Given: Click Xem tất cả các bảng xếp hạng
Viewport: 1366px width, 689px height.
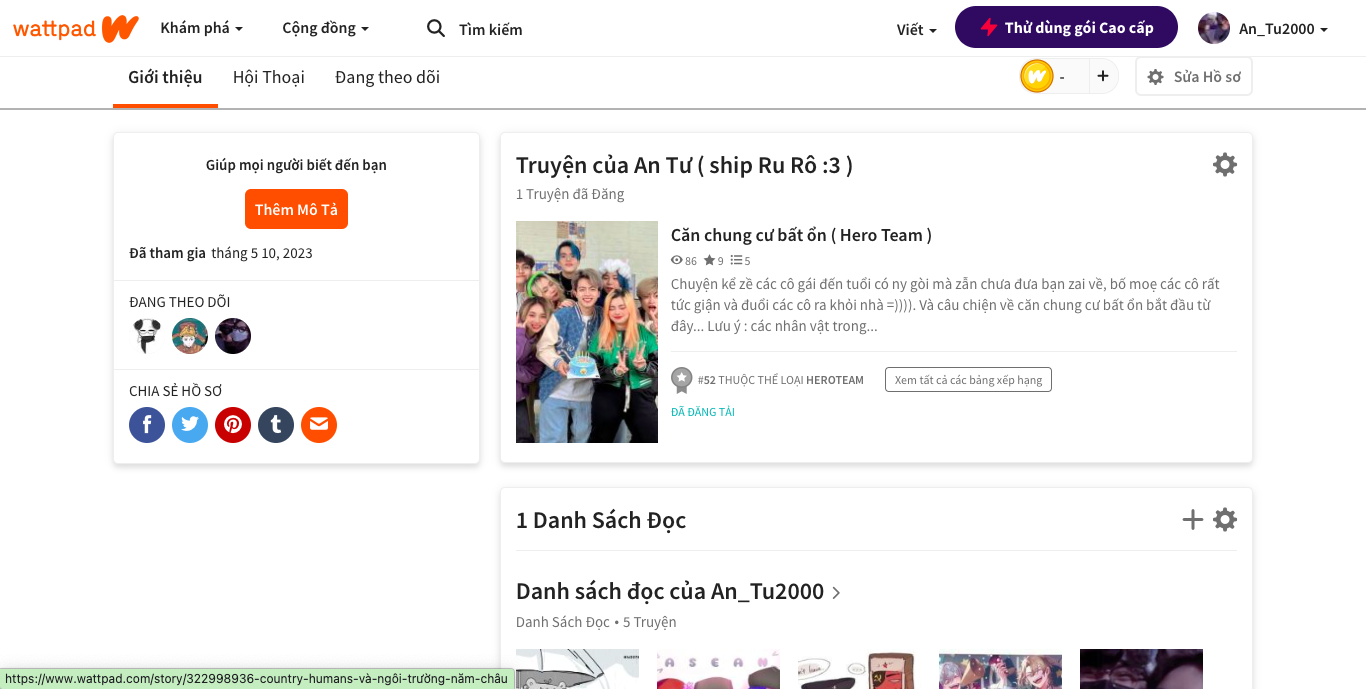Looking at the screenshot, I should coord(967,380).
